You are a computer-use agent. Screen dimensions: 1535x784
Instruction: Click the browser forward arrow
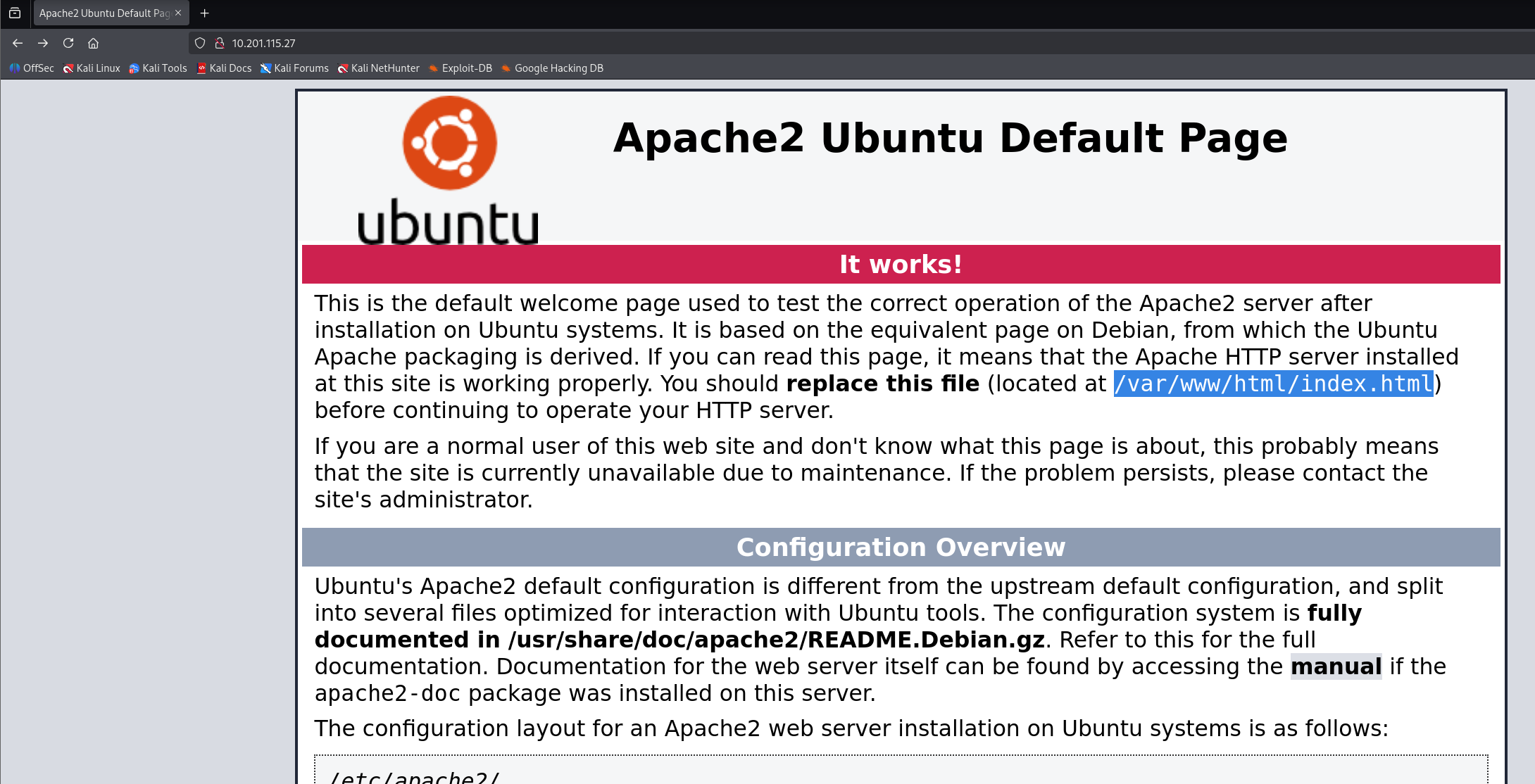[43, 43]
